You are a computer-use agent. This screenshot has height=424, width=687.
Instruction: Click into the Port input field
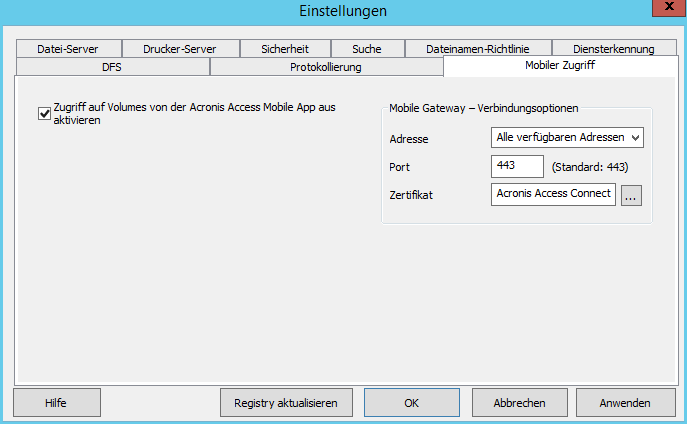(x=517, y=166)
